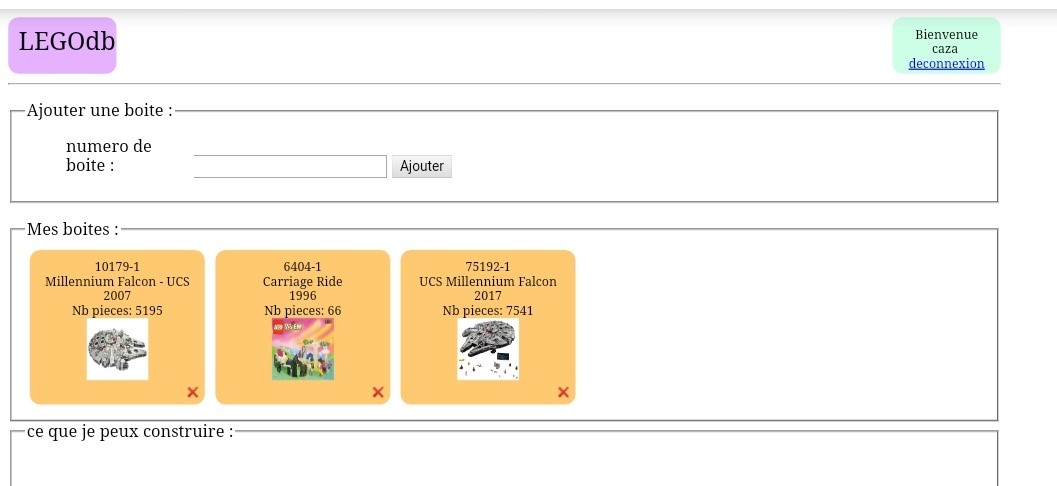Viewport: 1057px width, 486px height.
Task: Click the Nb pieces: 7541 label
Action: pos(488,311)
